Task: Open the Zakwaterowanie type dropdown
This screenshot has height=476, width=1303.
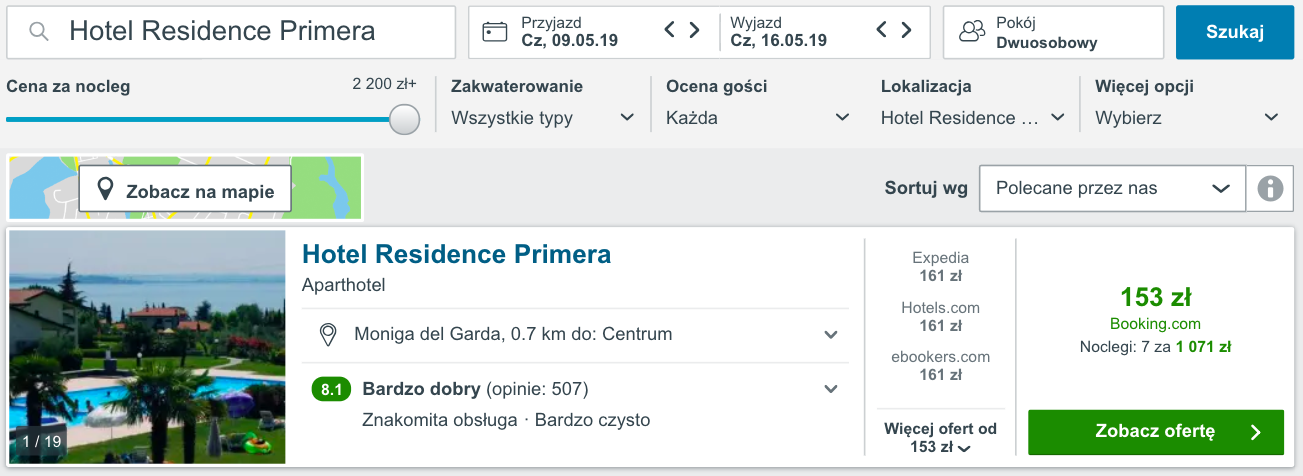Action: pyautogui.click(x=542, y=118)
